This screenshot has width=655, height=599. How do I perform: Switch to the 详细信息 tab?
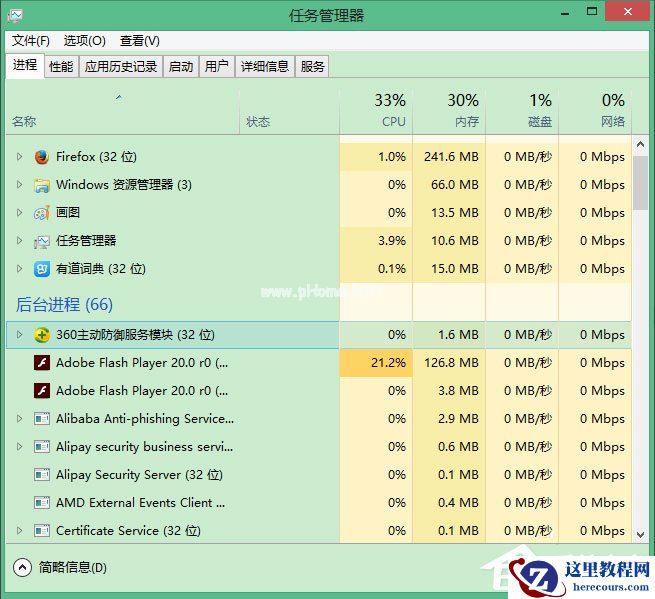265,66
